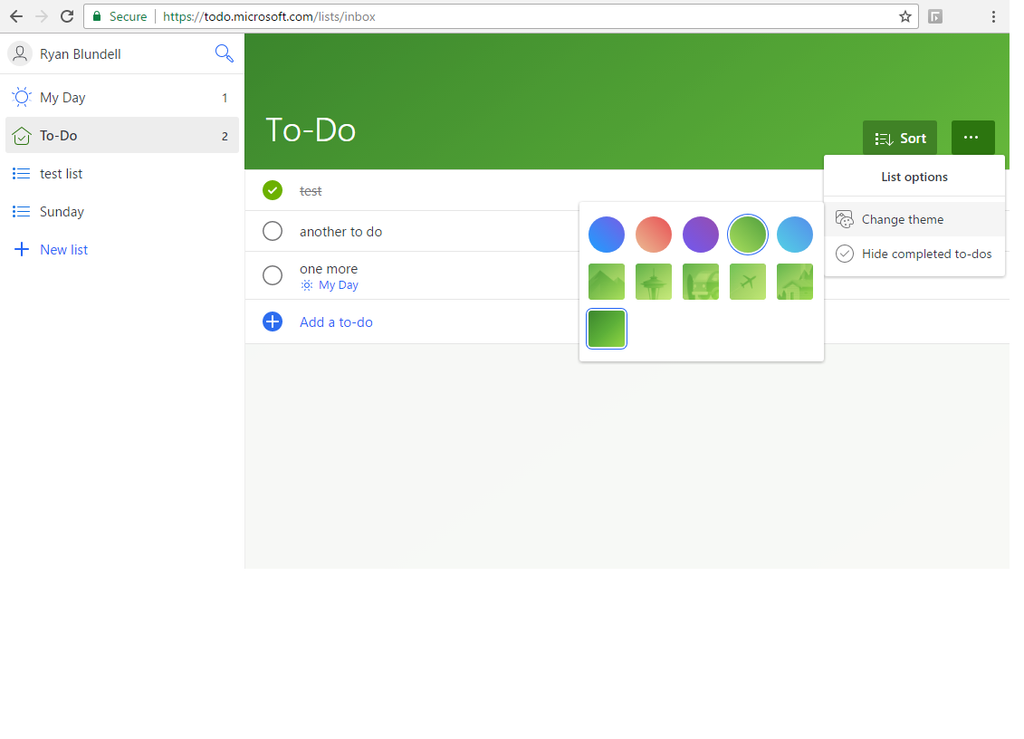Open search with the magnifier icon
Screen dimensions: 1024x739
coord(224,53)
